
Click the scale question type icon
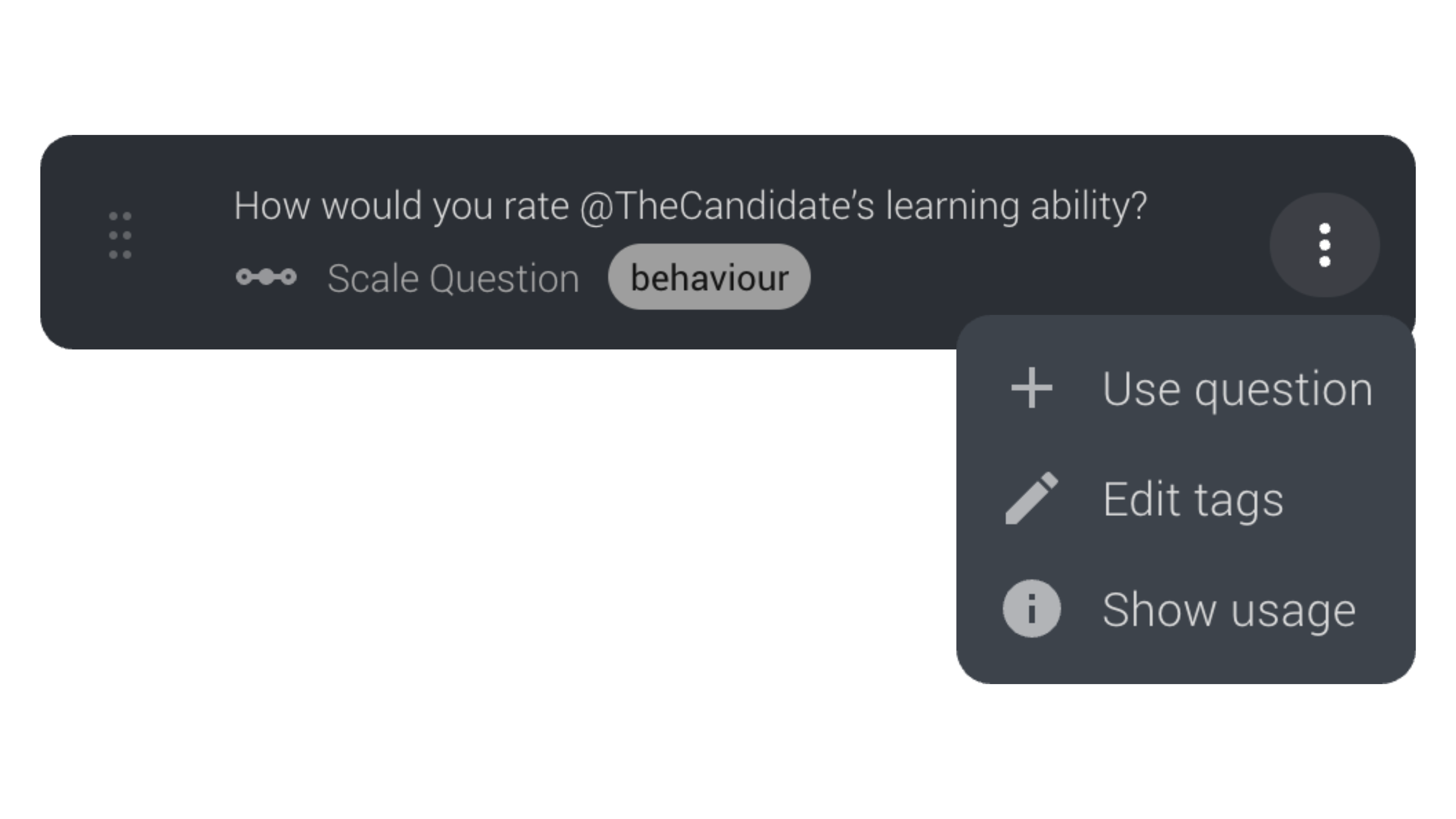coord(266,277)
